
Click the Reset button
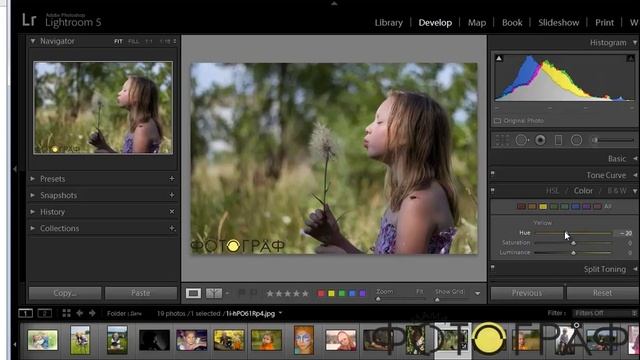602,293
